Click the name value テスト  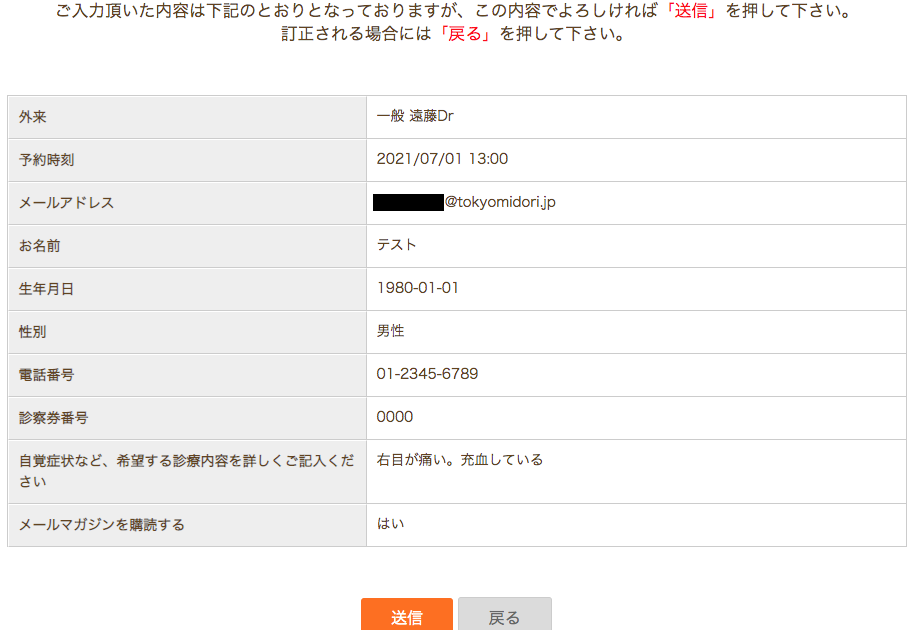pyautogui.click(x=396, y=245)
